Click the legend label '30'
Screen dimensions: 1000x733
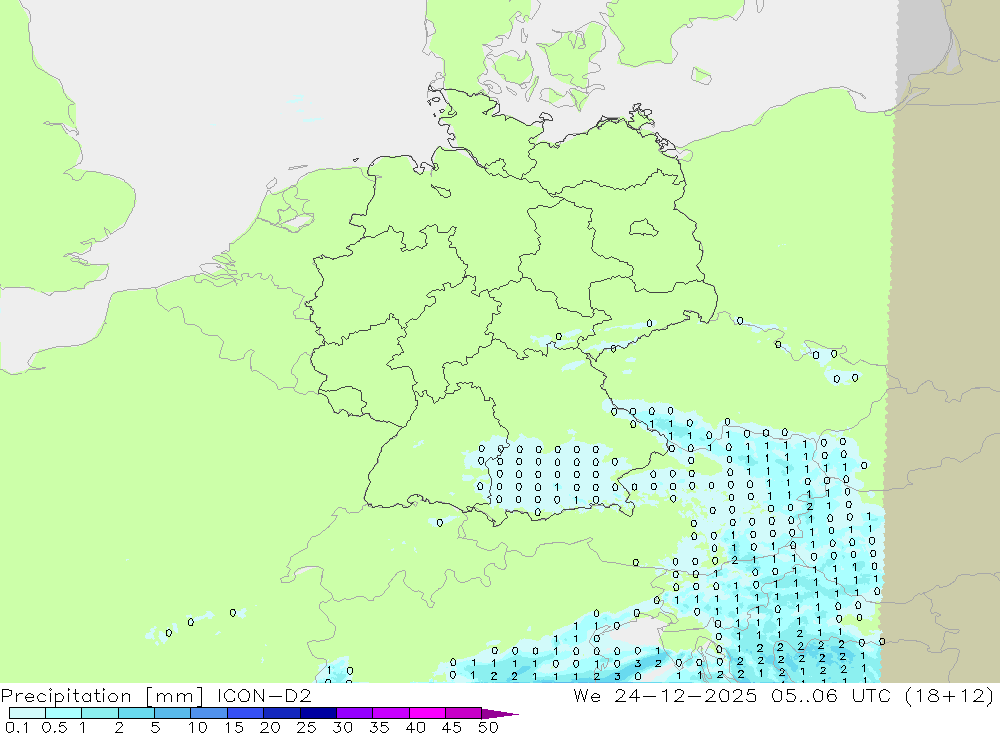342,727
